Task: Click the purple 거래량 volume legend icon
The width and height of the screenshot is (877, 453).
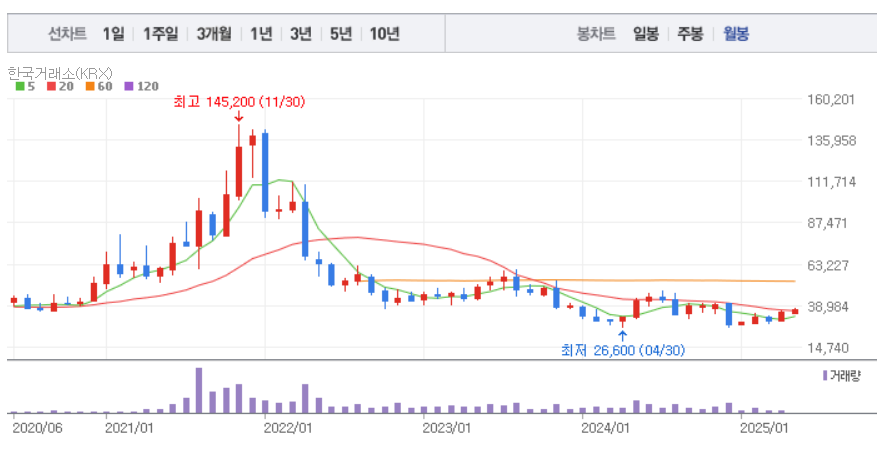Action: point(824,375)
